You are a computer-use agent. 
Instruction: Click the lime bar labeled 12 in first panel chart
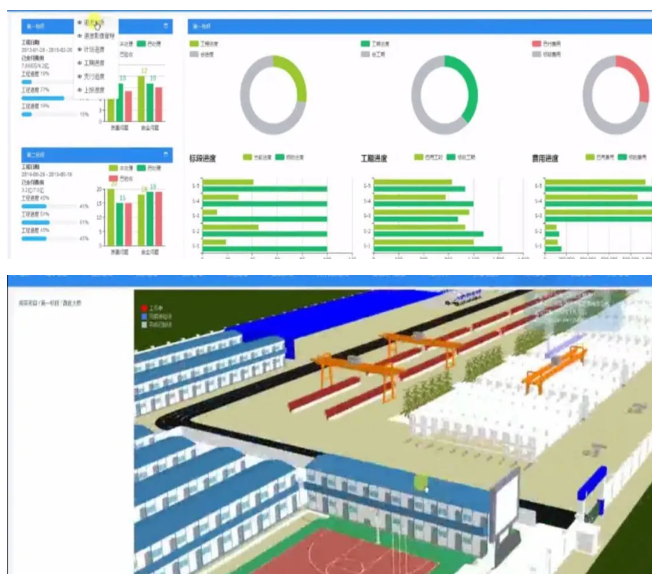coord(142,99)
